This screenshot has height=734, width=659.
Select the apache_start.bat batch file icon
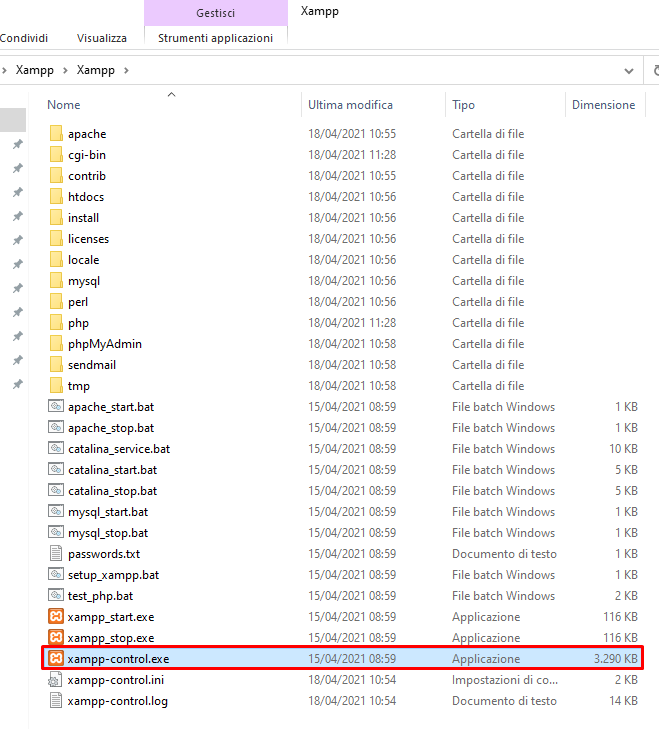click(56, 406)
